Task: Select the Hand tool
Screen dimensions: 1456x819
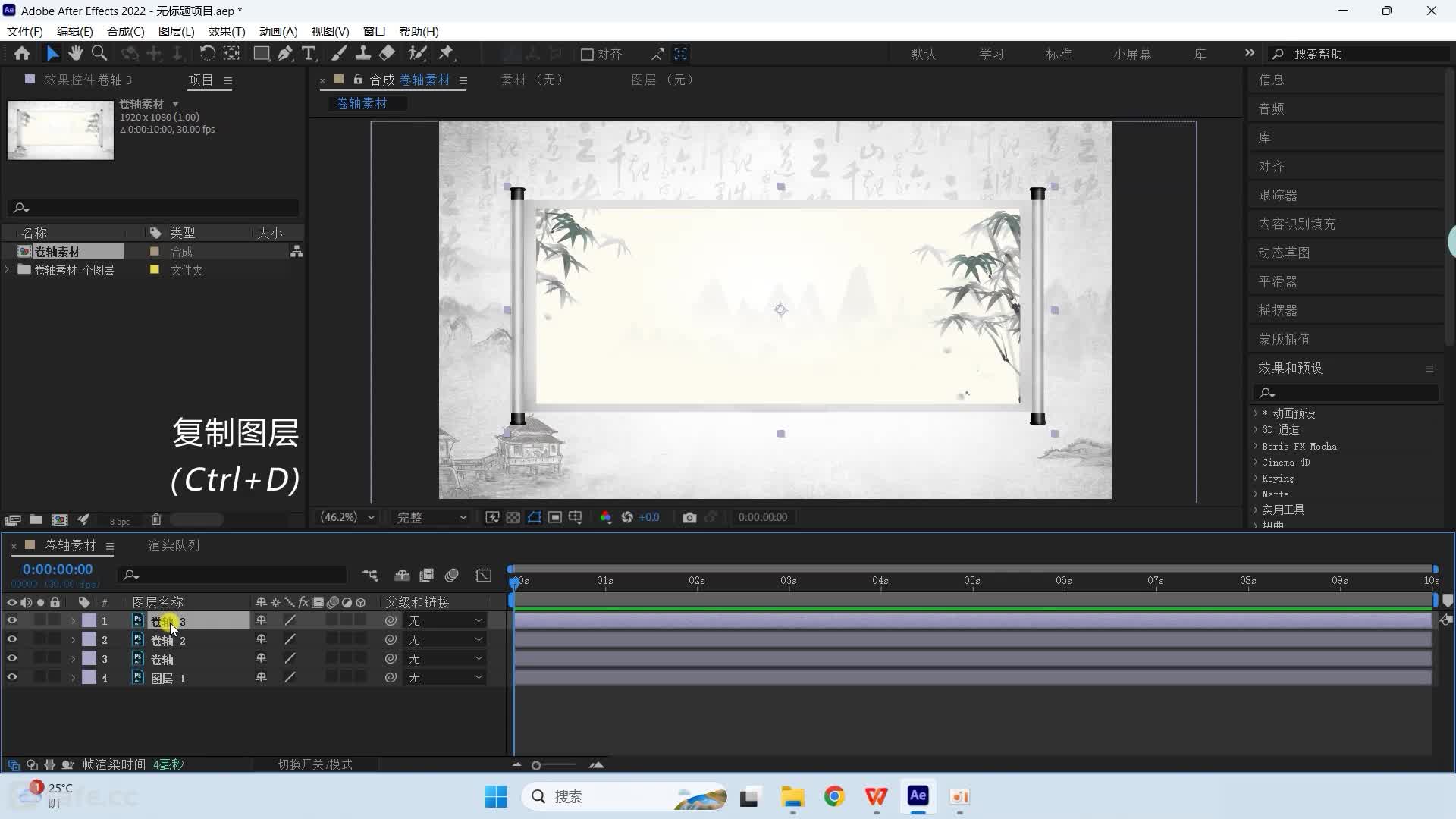Action: click(75, 53)
